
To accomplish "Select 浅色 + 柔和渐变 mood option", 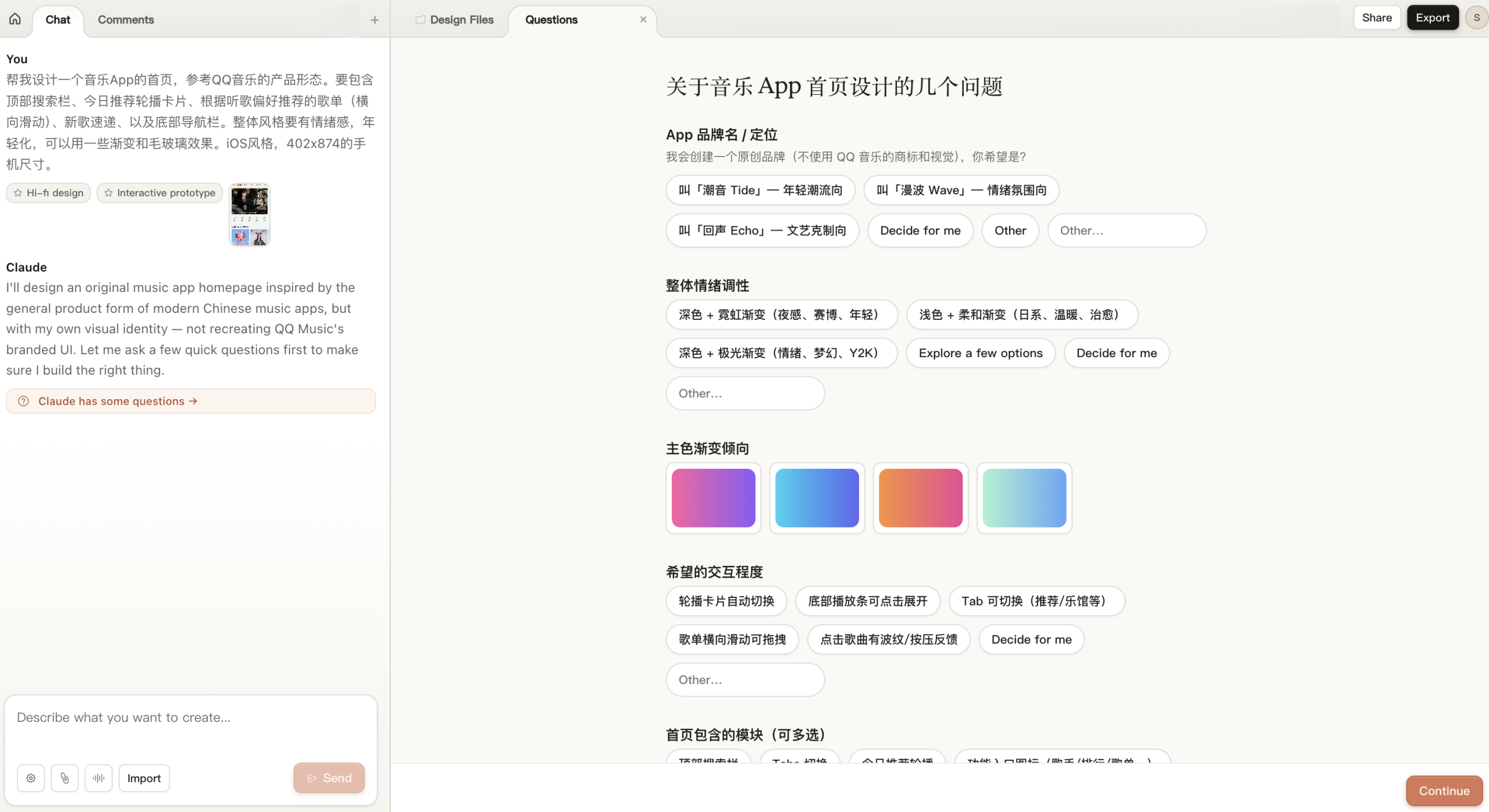I will pos(1021,315).
